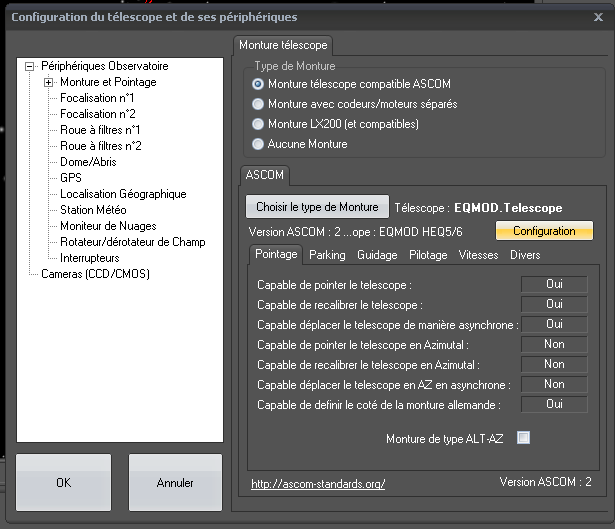Click Choisir le type de Monture button
615x529 pixels.
[x=317, y=207]
